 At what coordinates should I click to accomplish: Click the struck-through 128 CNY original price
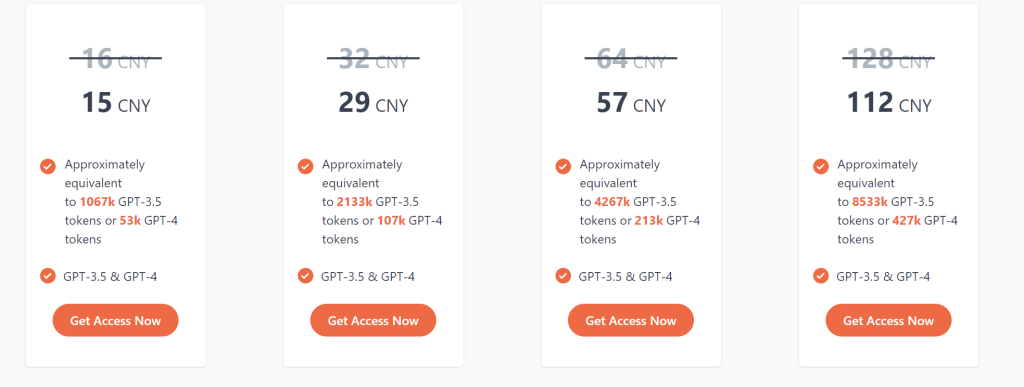pos(889,59)
